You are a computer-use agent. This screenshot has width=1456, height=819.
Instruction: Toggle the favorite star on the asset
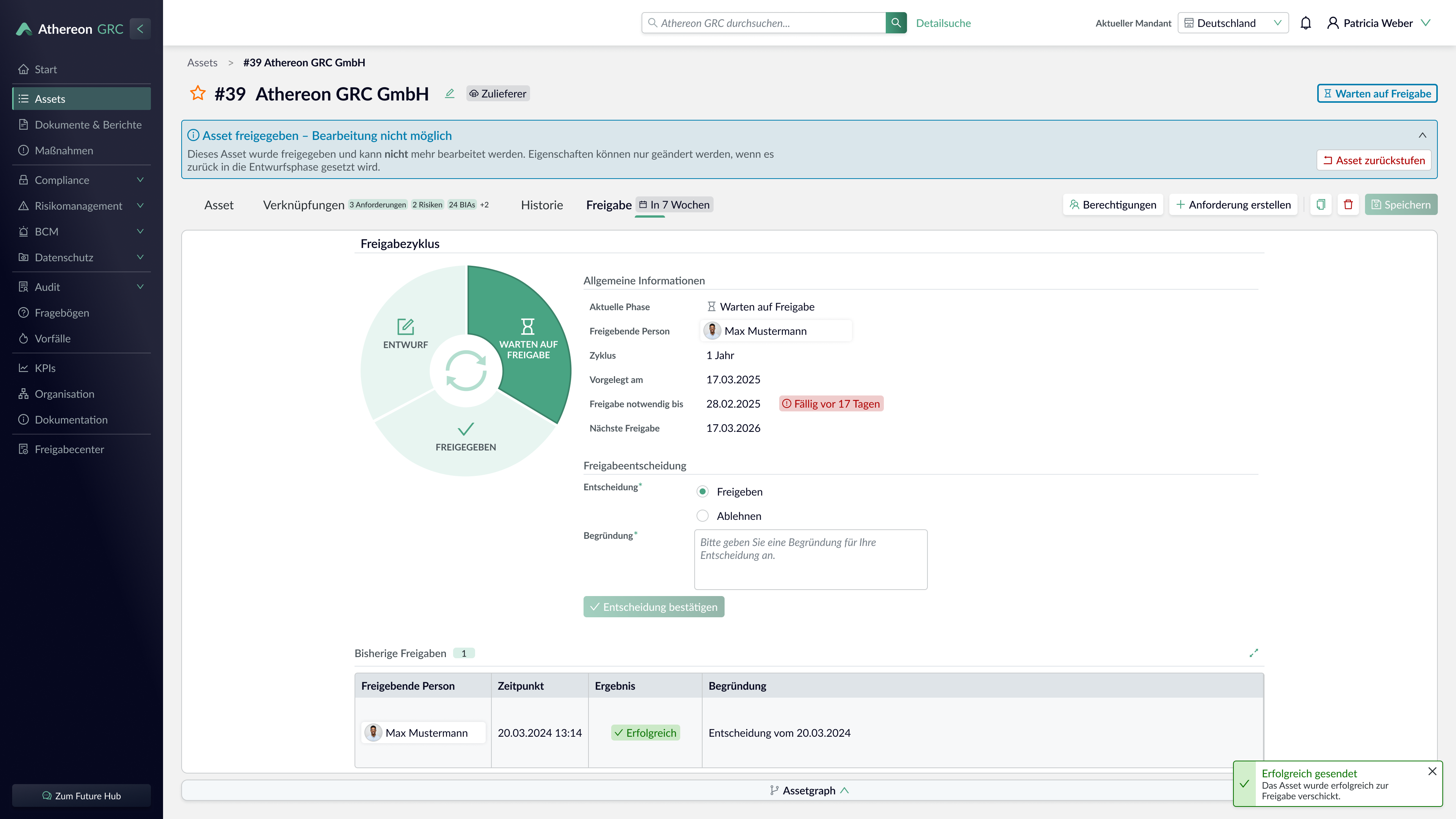(197, 93)
